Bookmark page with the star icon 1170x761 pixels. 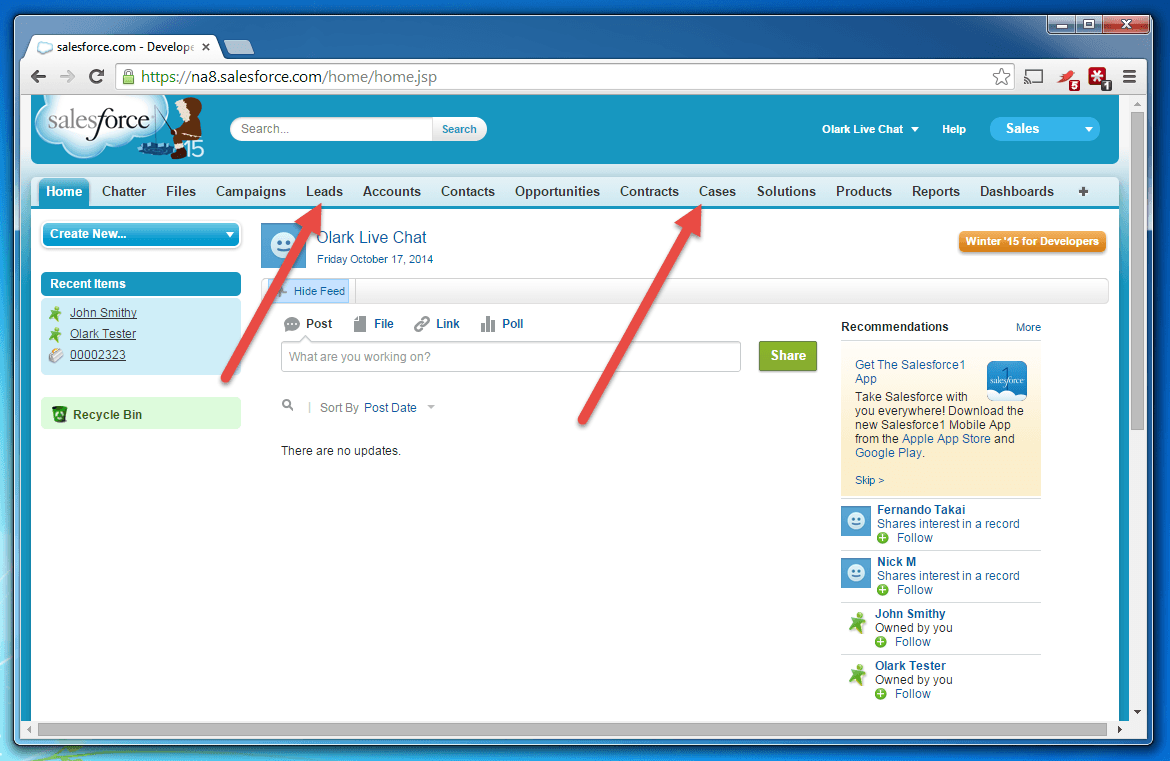click(1001, 77)
